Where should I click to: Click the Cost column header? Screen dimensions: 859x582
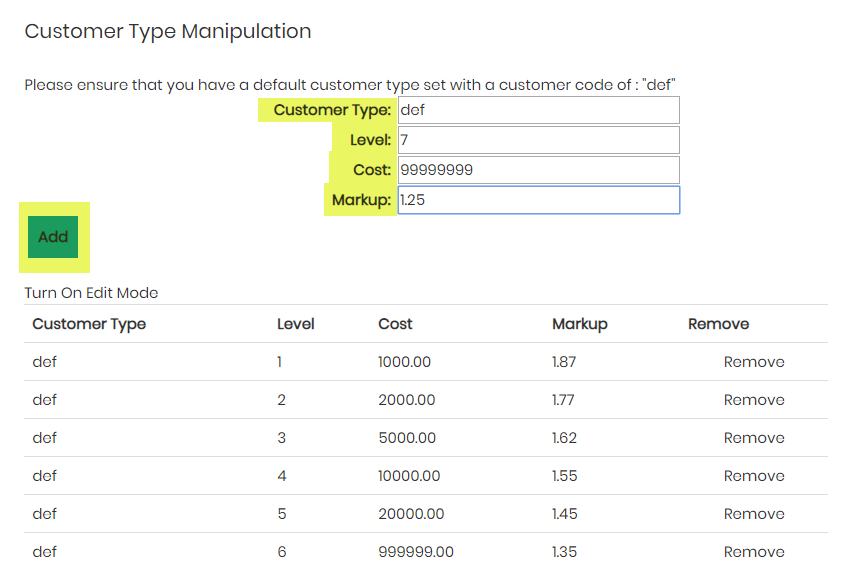[395, 324]
